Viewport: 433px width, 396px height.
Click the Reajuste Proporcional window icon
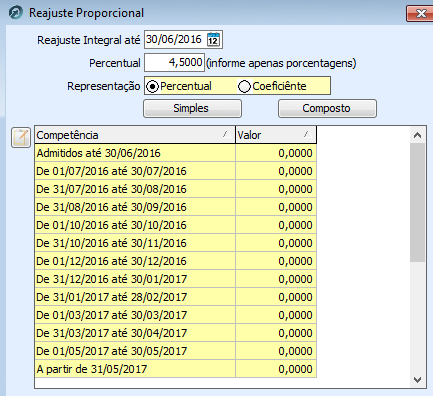click(16, 13)
